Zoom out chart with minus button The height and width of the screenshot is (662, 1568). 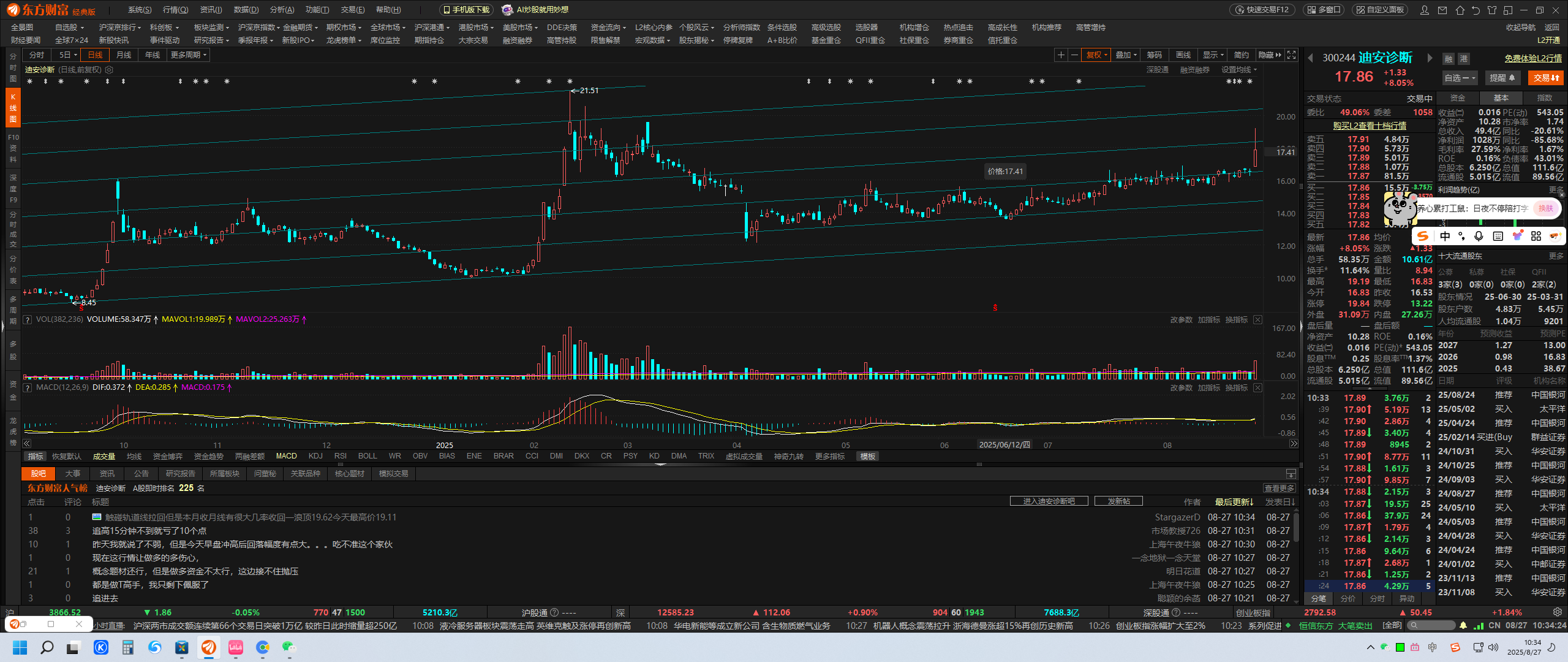tap(1074, 55)
